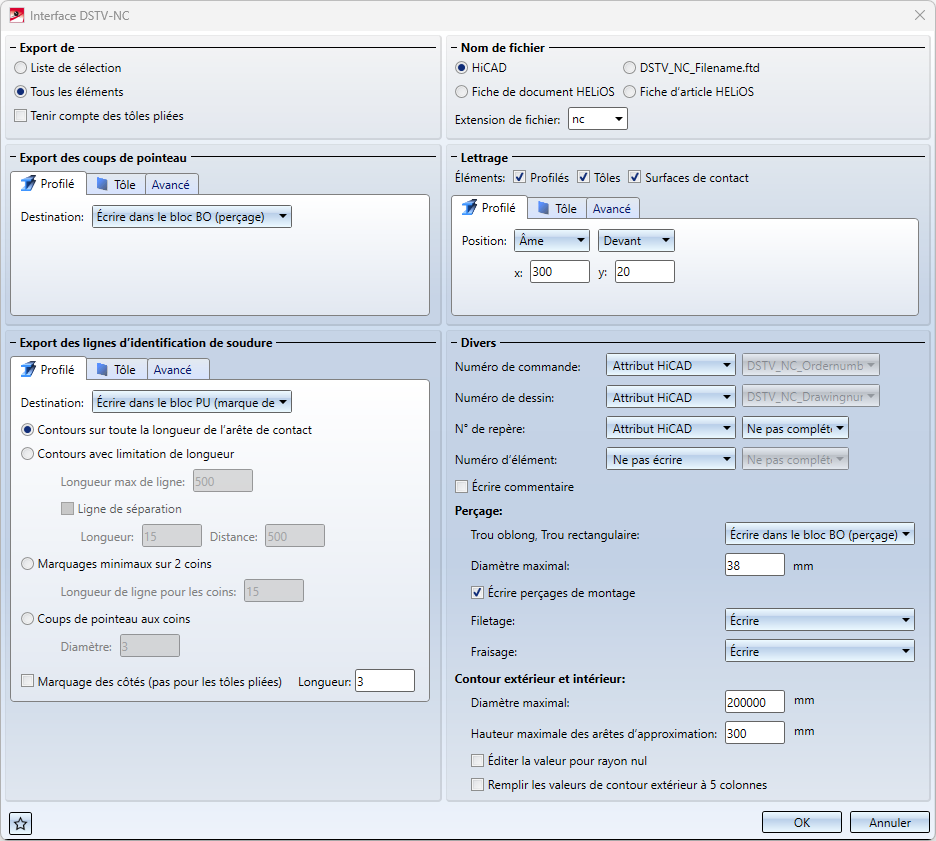Choose Coups de pointeau aux coins option
Image resolution: width=936 pixels, height=841 pixels.
click(x=28, y=619)
